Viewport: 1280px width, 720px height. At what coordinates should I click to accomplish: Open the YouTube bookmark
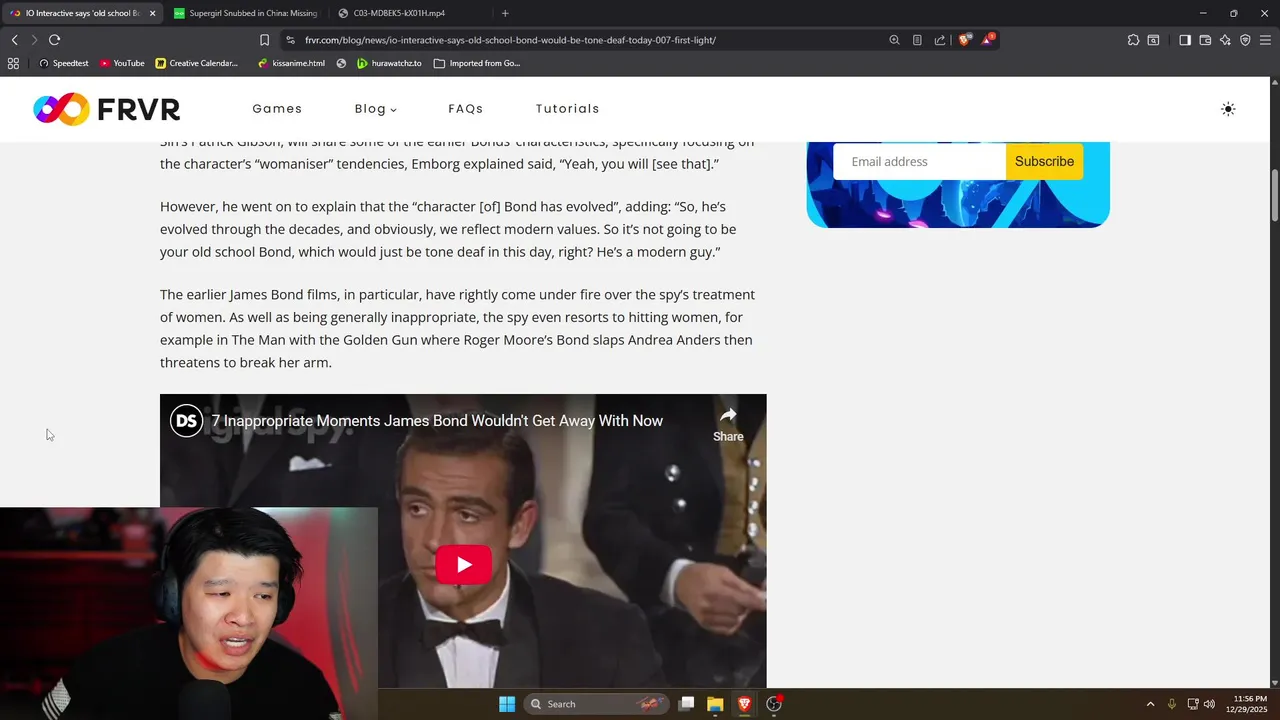click(122, 63)
